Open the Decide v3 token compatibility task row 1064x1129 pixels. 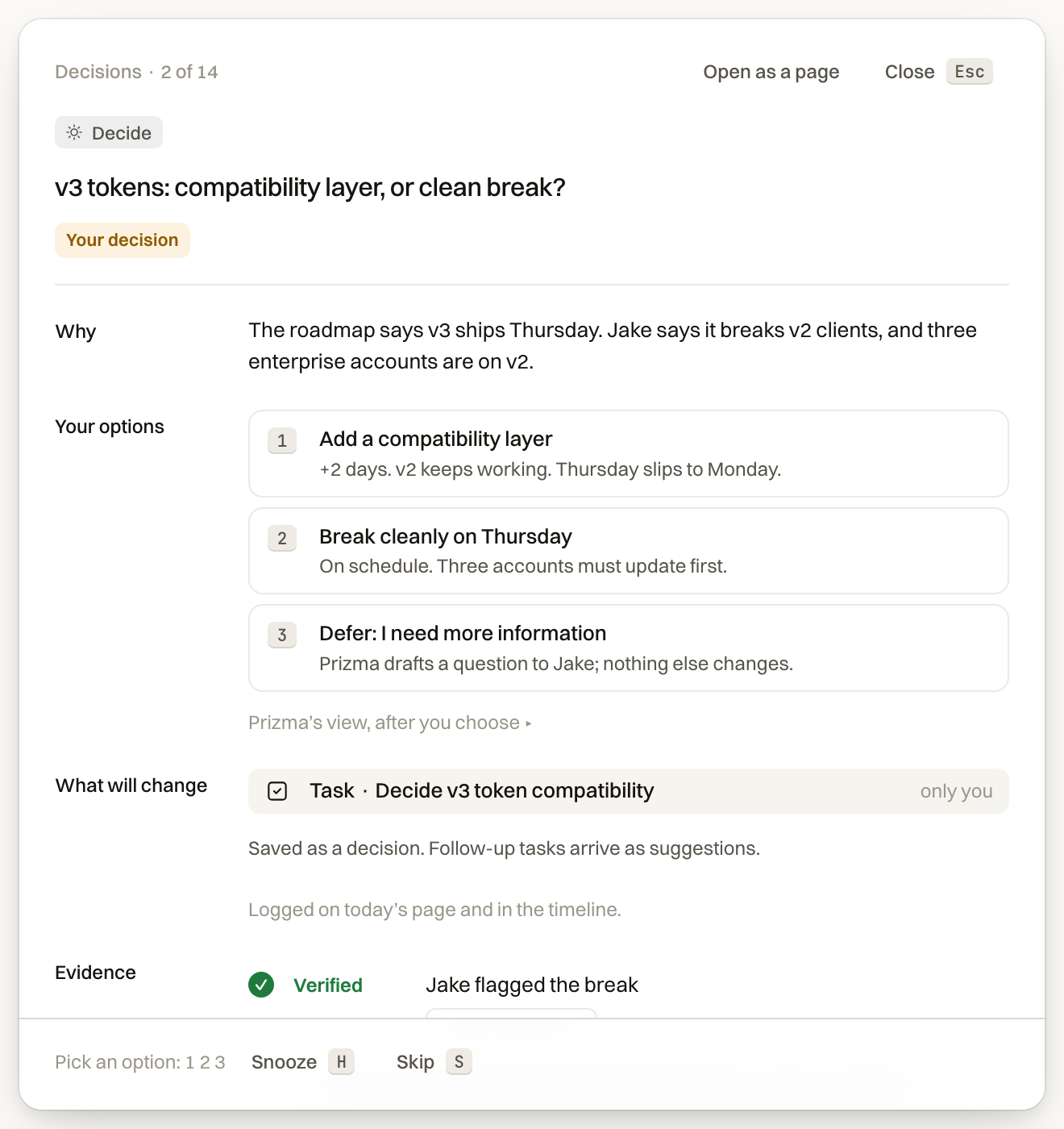[x=629, y=791]
